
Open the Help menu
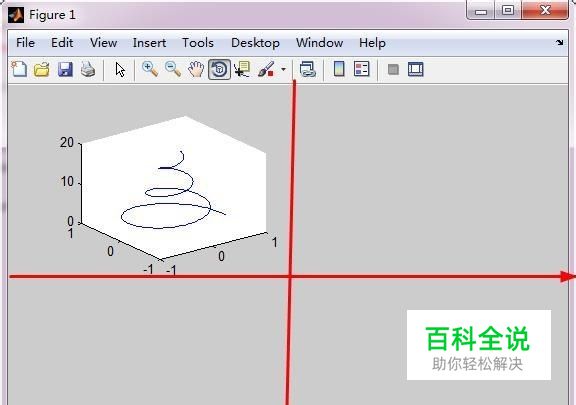point(372,43)
